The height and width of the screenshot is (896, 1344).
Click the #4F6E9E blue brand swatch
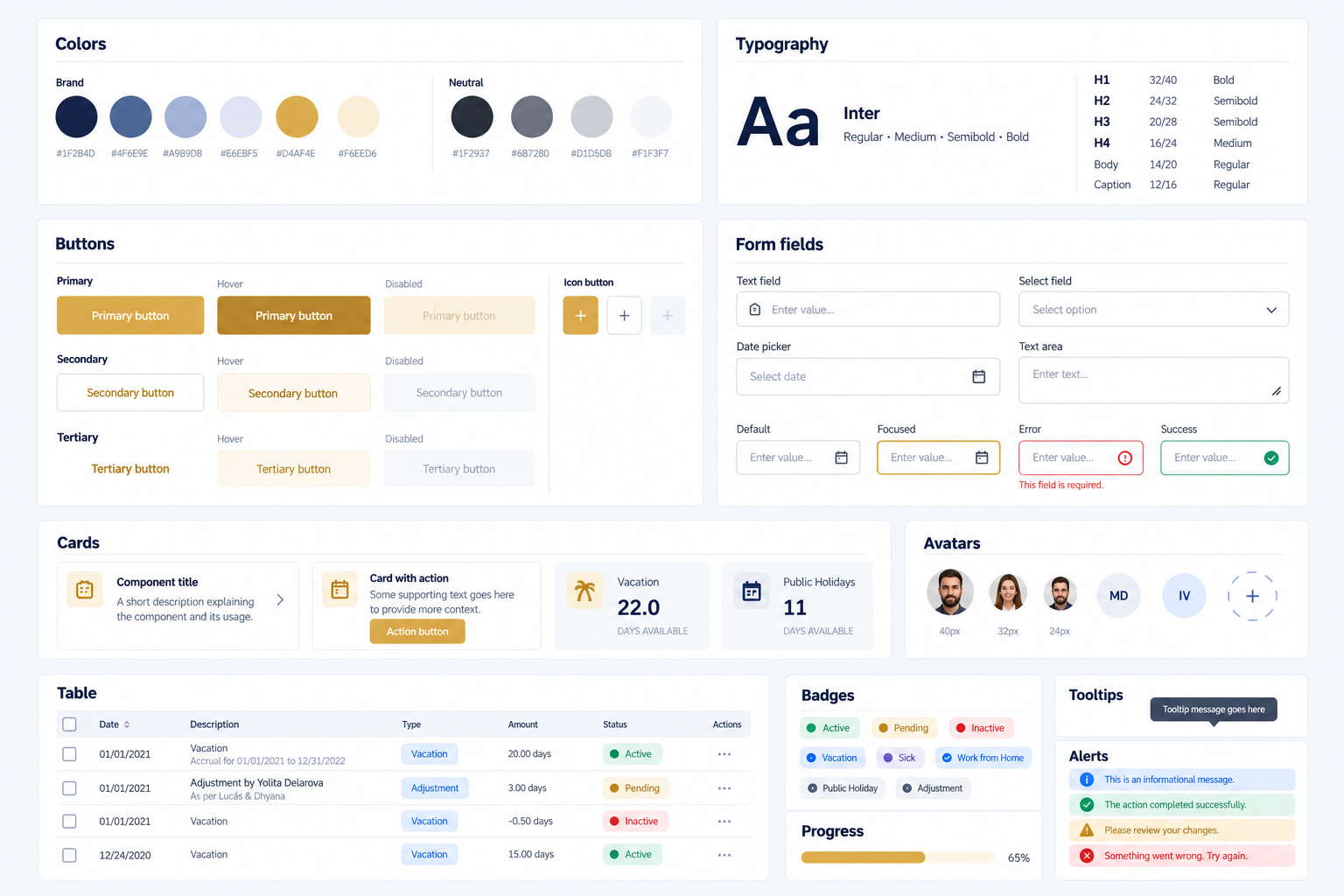click(130, 116)
